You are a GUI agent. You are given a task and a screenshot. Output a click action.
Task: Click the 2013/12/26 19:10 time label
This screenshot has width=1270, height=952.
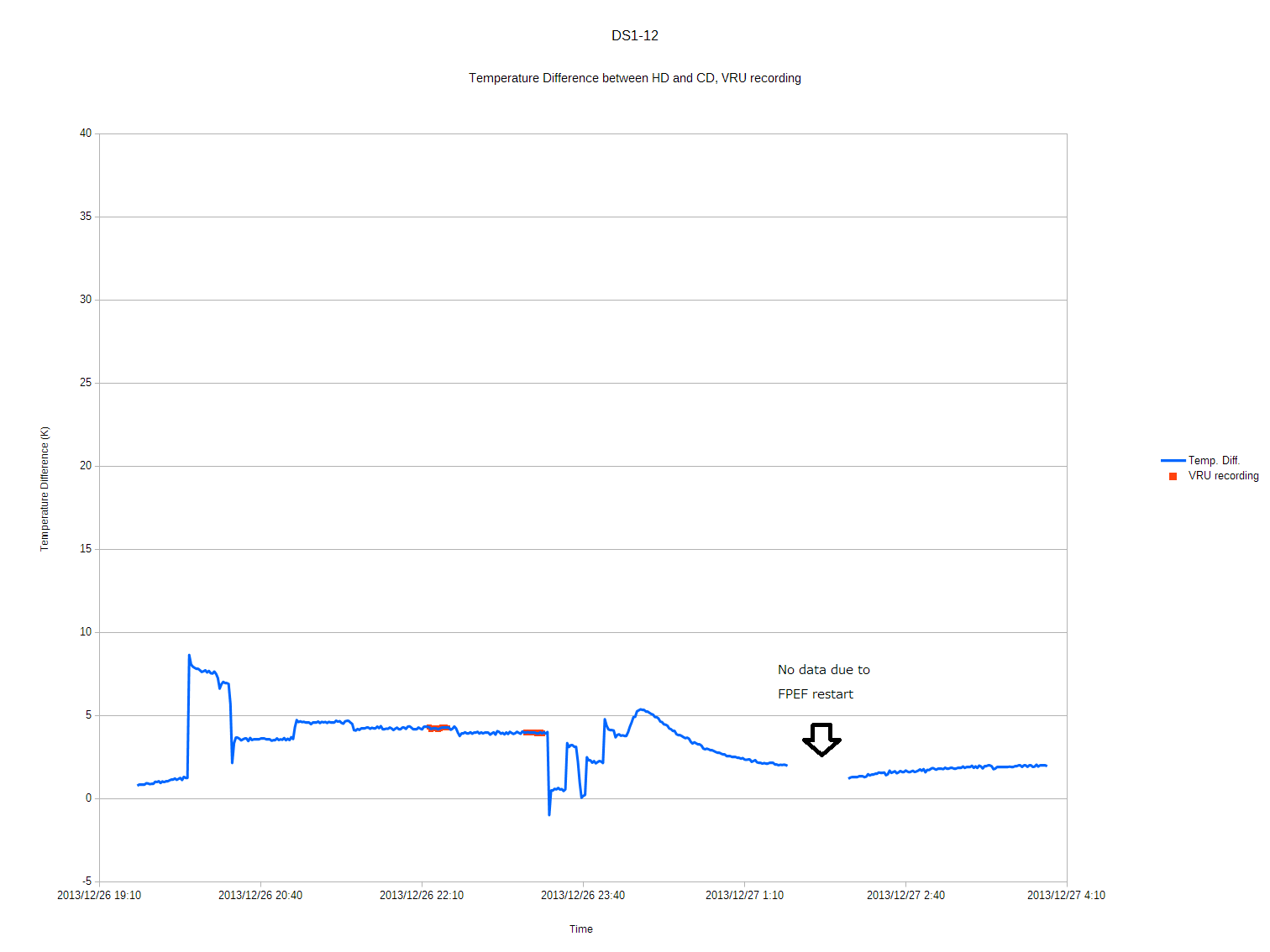point(99,896)
